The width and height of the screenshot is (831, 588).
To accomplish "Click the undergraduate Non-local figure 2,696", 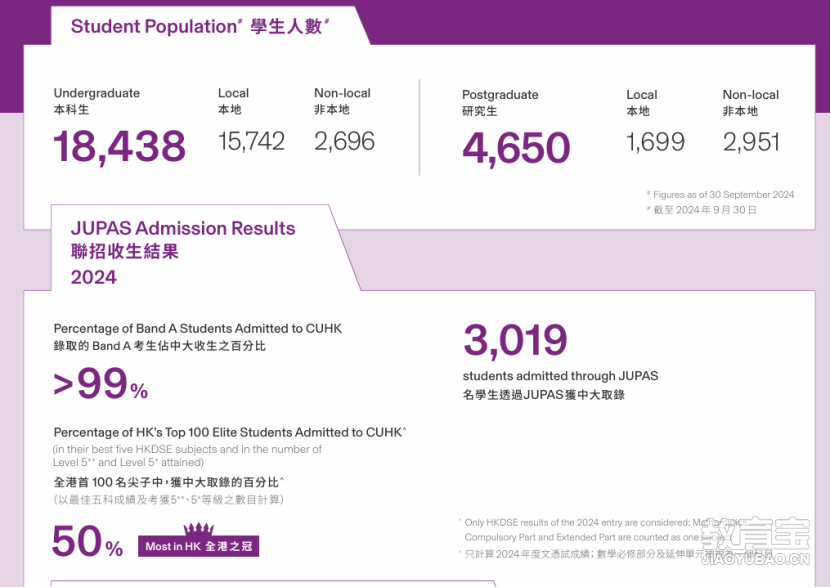I will 344,142.
